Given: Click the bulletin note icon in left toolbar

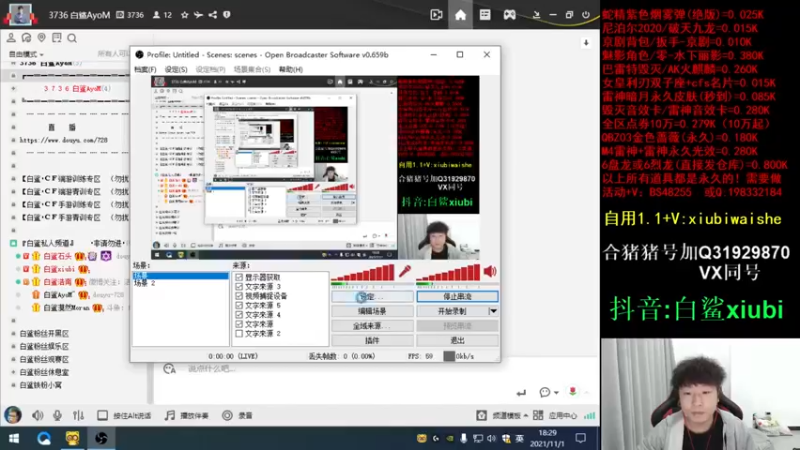Looking at the screenshot, I should (57, 38).
